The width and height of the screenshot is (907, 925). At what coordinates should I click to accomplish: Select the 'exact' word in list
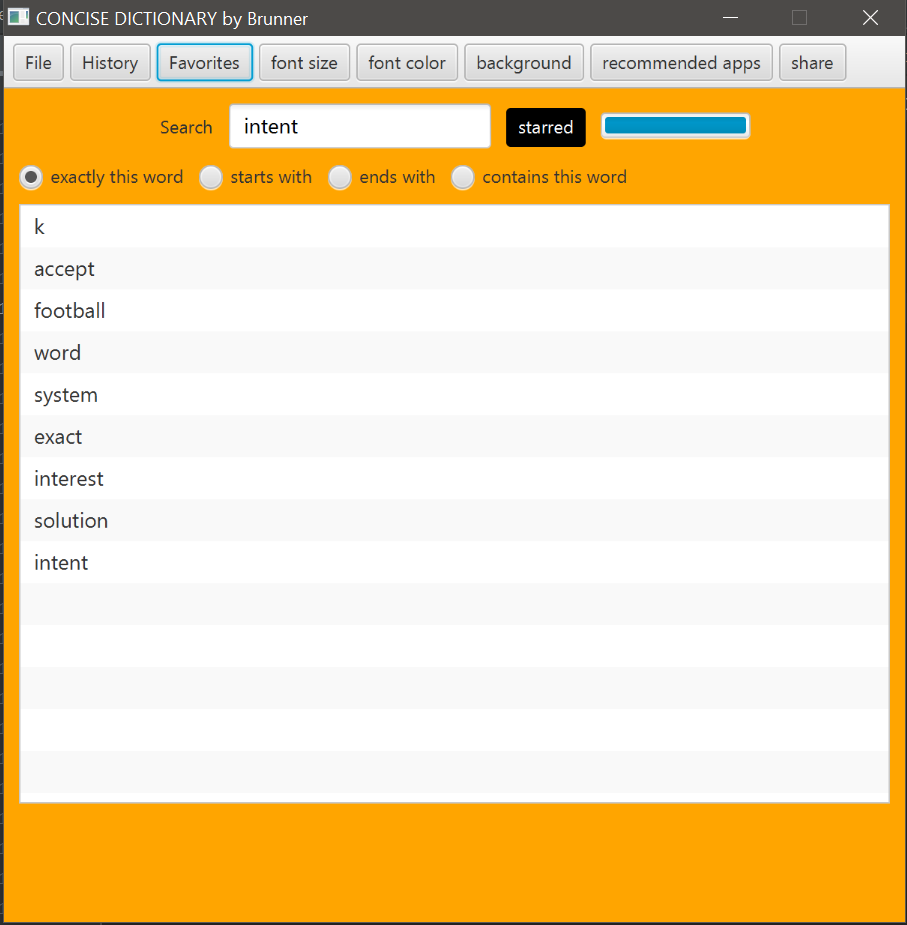(x=454, y=437)
